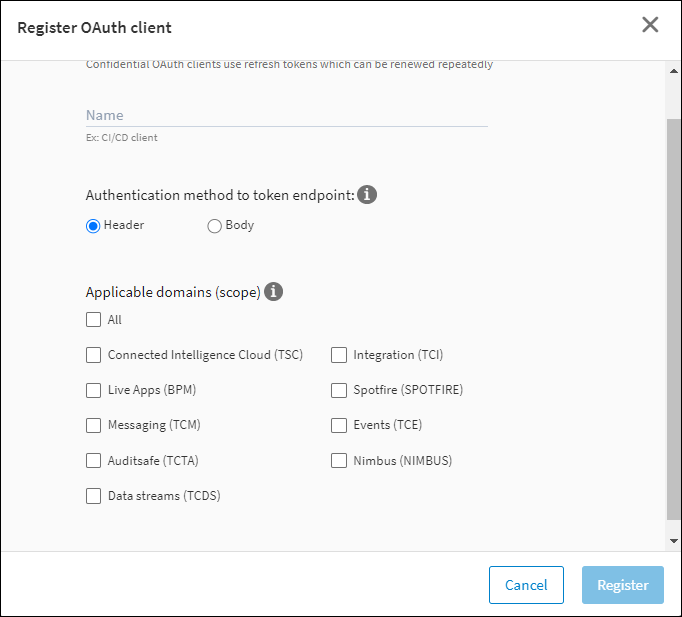
Task: Toggle the Messaging (TCM) checkbox
Action: point(94,425)
